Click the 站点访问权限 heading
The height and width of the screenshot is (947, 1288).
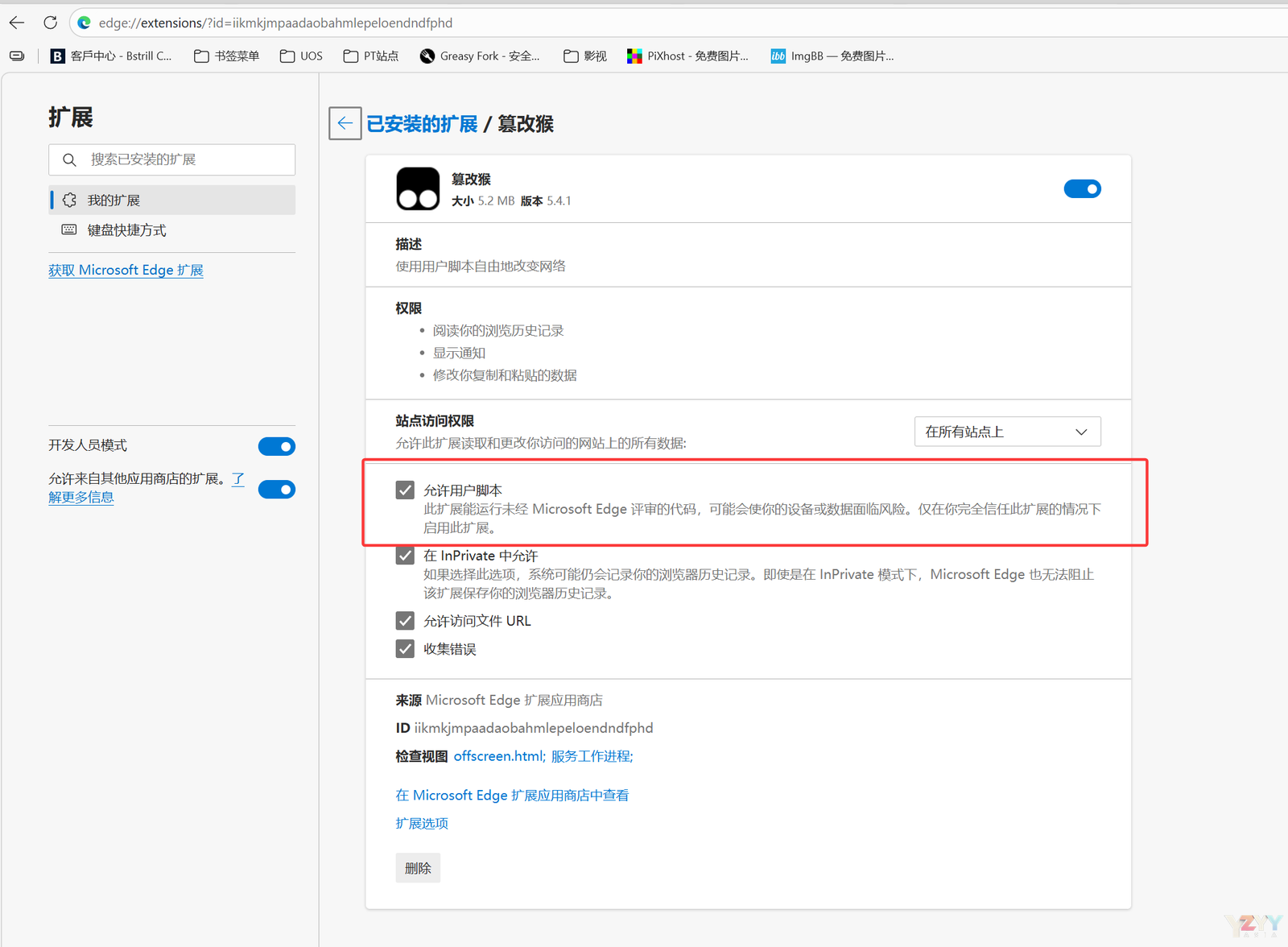coord(435,421)
